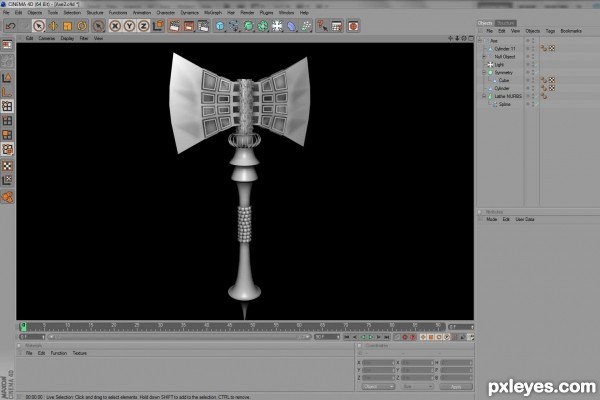The width and height of the screenshot is (600, 400).
Task: Open the Plugins menu
Action: click(x=266, y=13)
